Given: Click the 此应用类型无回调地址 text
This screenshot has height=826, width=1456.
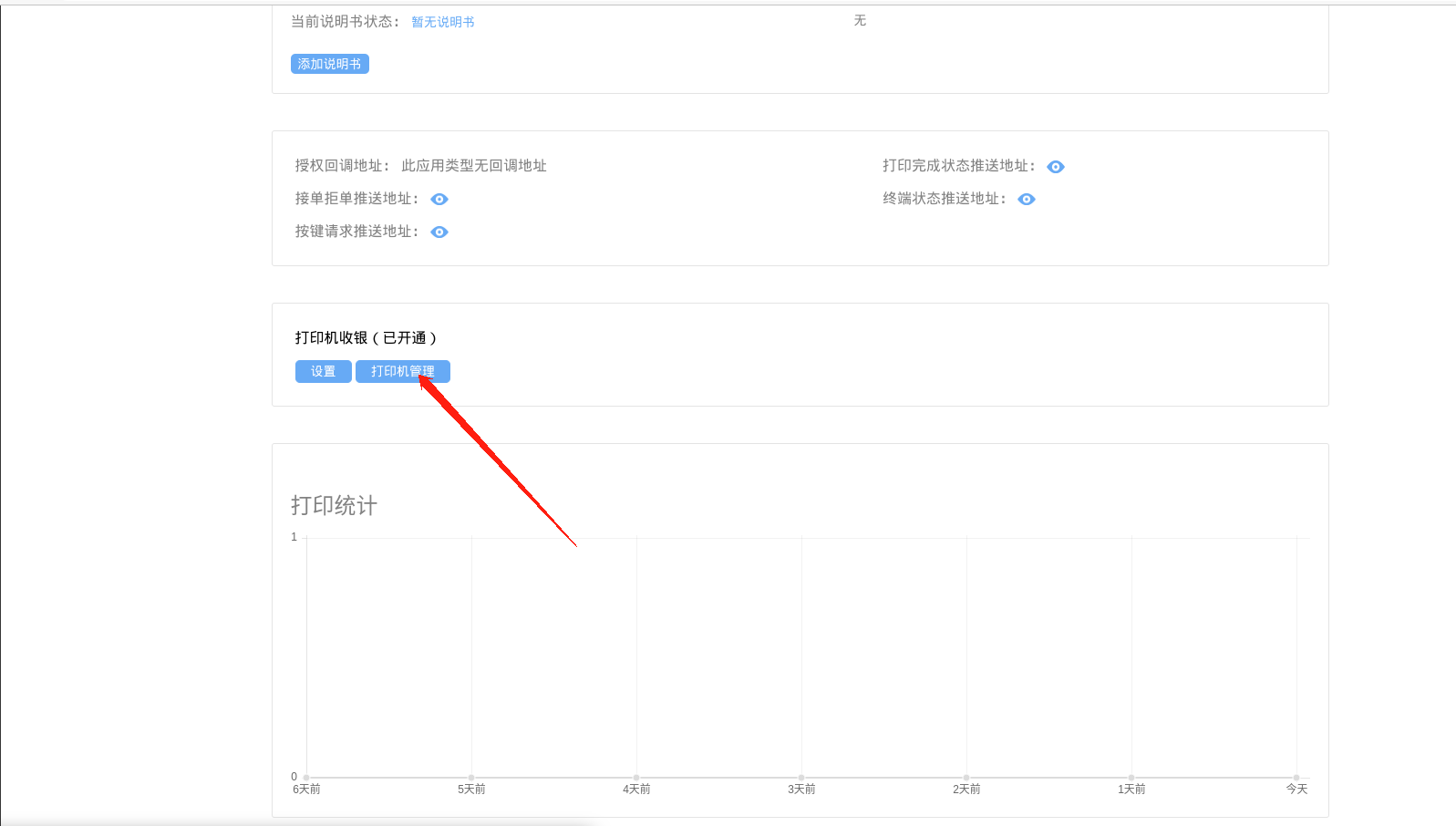Looking at the screenshot, I should [474, 166].
